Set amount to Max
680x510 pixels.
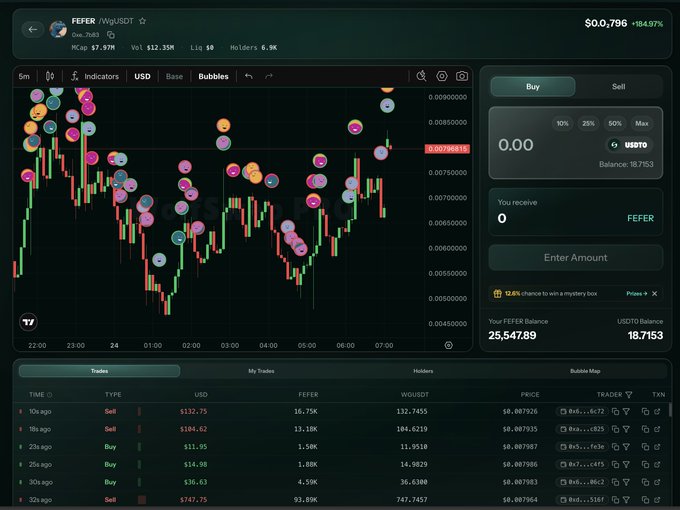tap(642, 124)
